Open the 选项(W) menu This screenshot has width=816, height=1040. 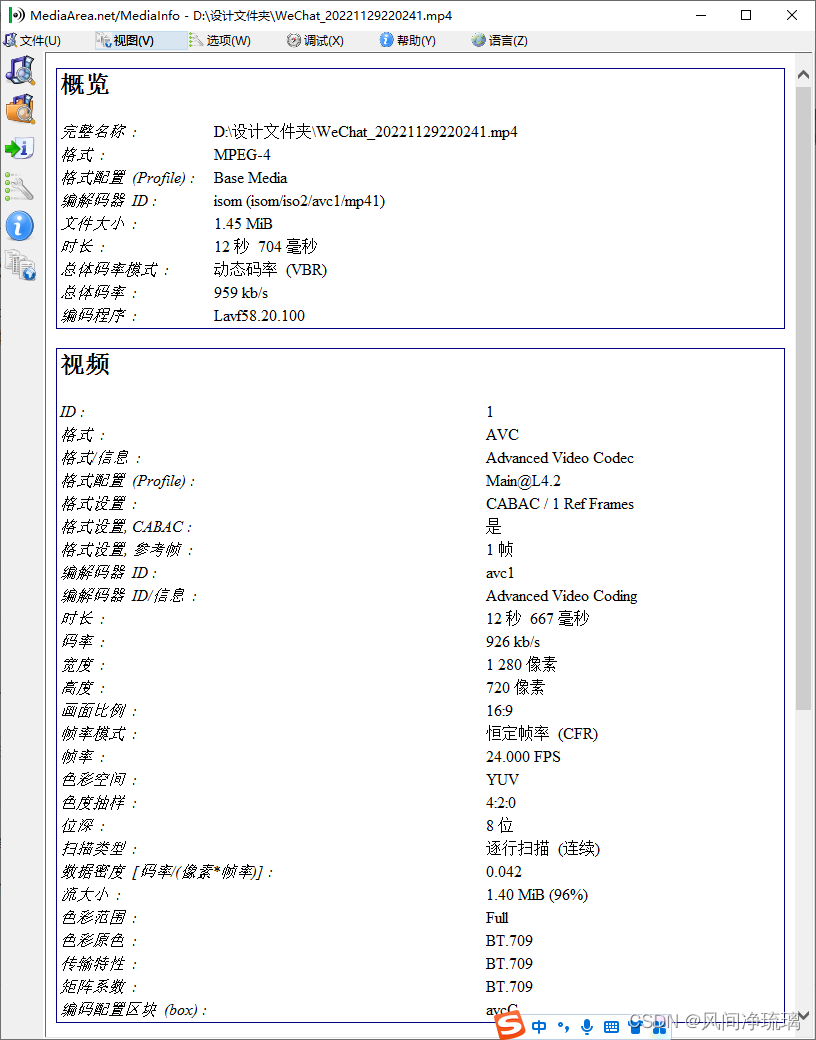pyautogui.click(x=220, y=40)
